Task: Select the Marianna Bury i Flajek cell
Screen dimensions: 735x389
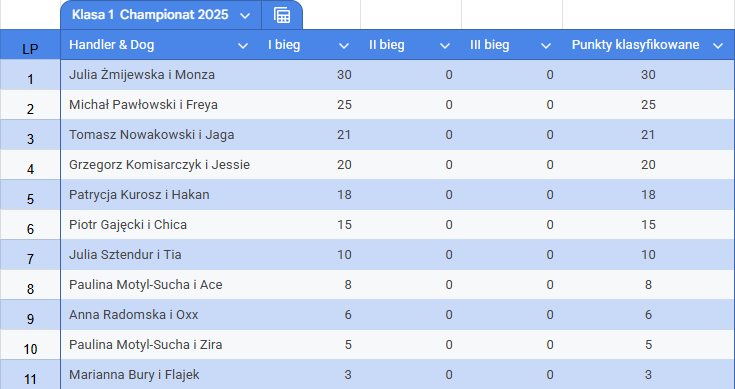Action: 161,374
